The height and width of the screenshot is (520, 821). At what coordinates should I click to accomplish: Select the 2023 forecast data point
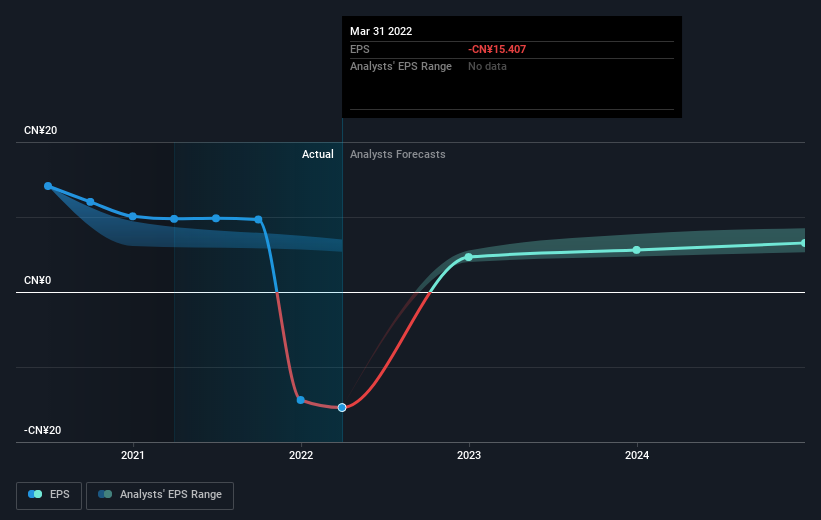pyautogui.click(x=469, y=257)
